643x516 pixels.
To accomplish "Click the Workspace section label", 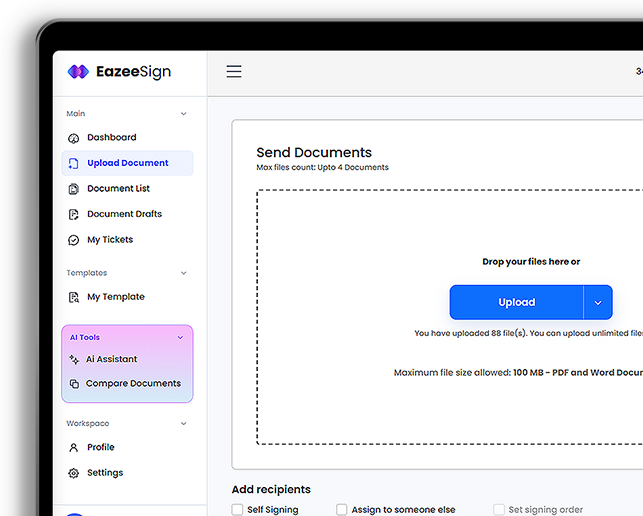I will coord(88,423).
